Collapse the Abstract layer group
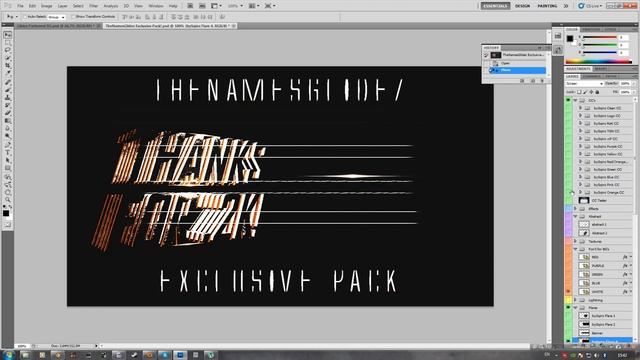Screen dimensions: 640x360 coord(576,216)
